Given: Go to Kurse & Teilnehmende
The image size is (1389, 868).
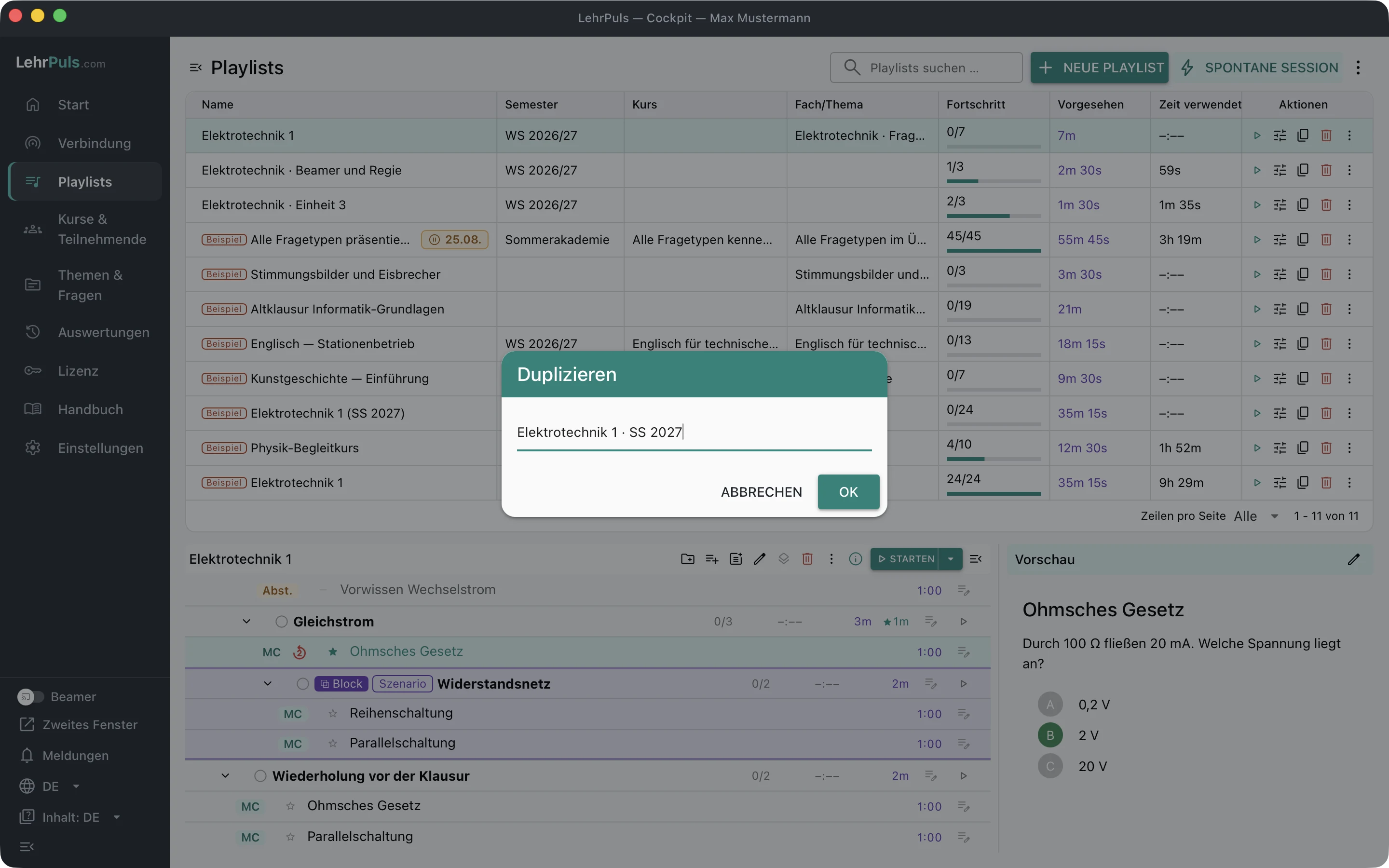Looking at the screenshot, I should 85,229.
